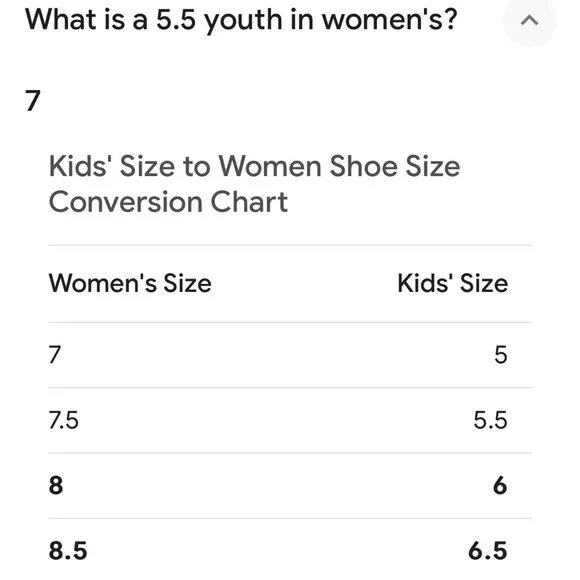Select women's size 7 cell
The width and height of the screenshot is (580, 580).
click(x=55, y=354)
